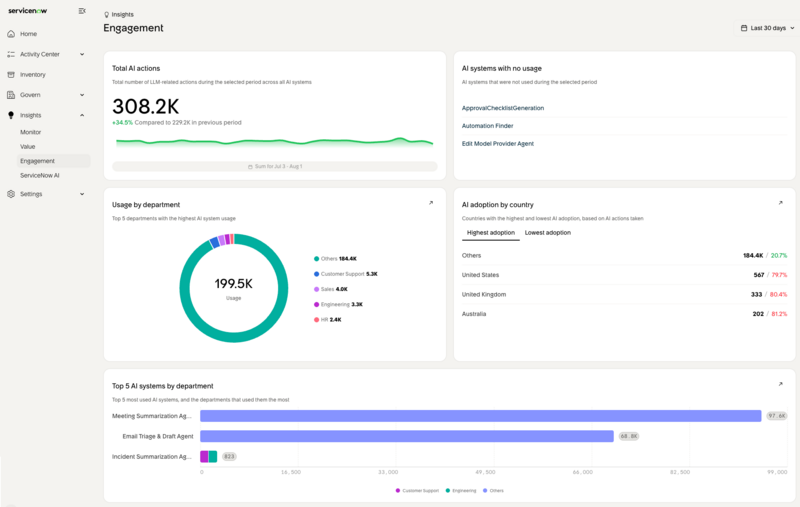Click the Govern building icon
The width and height of the screenshot is (800, 507).
coord(11,95)
